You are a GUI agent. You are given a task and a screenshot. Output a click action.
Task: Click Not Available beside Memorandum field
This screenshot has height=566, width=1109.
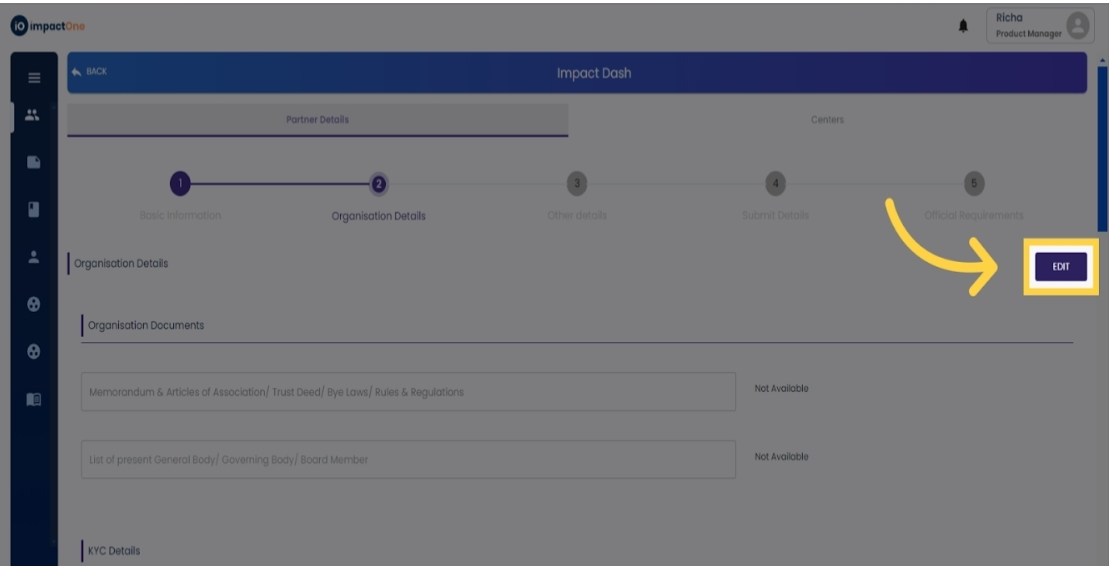781,388
